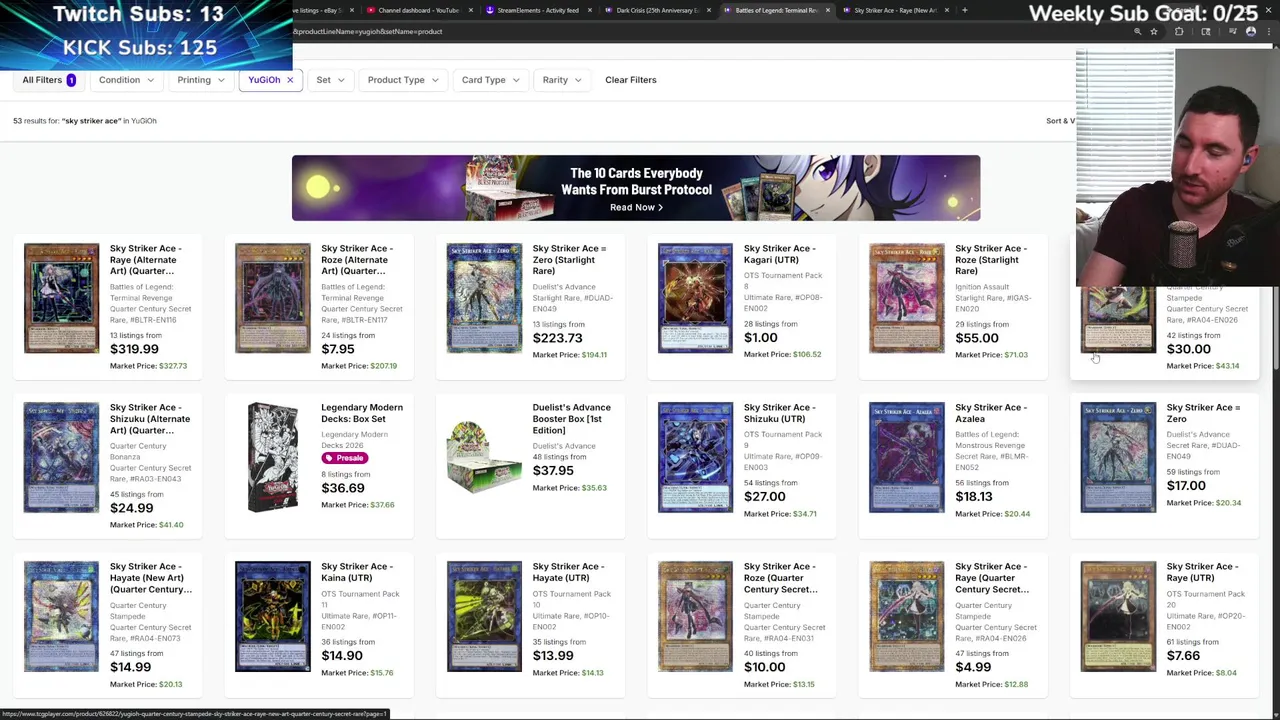This screenshot has width=1280, height=720.
Task: Close the Channel dashboard YouTube tab
Action: [x=471, y=10]
